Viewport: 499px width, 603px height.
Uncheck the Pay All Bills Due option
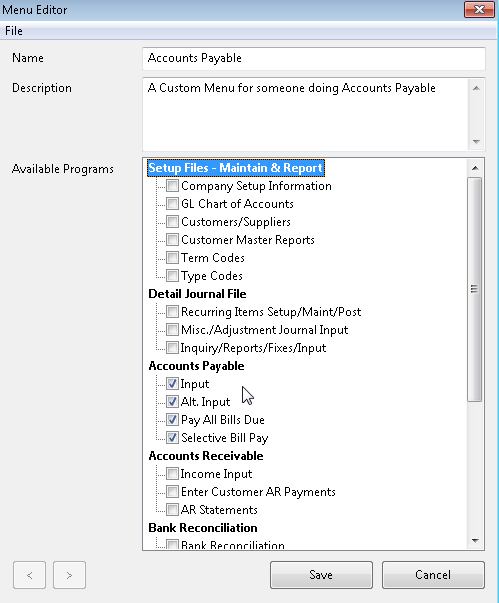pyautogui.click(x=172, y=420)
